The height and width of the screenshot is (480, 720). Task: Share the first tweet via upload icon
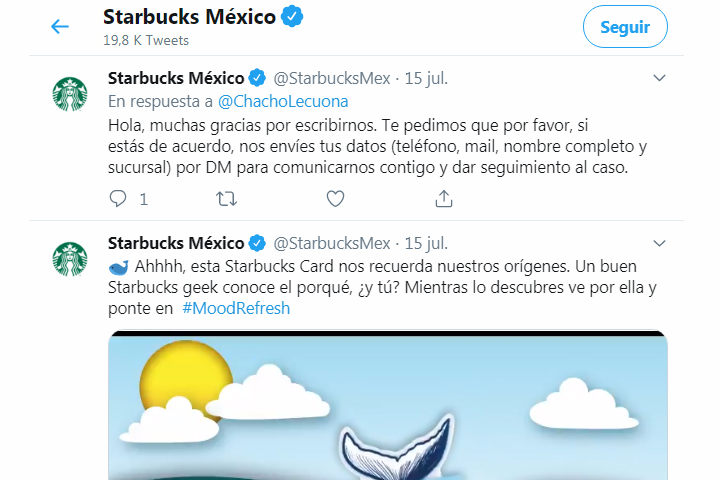pos(444,199)
